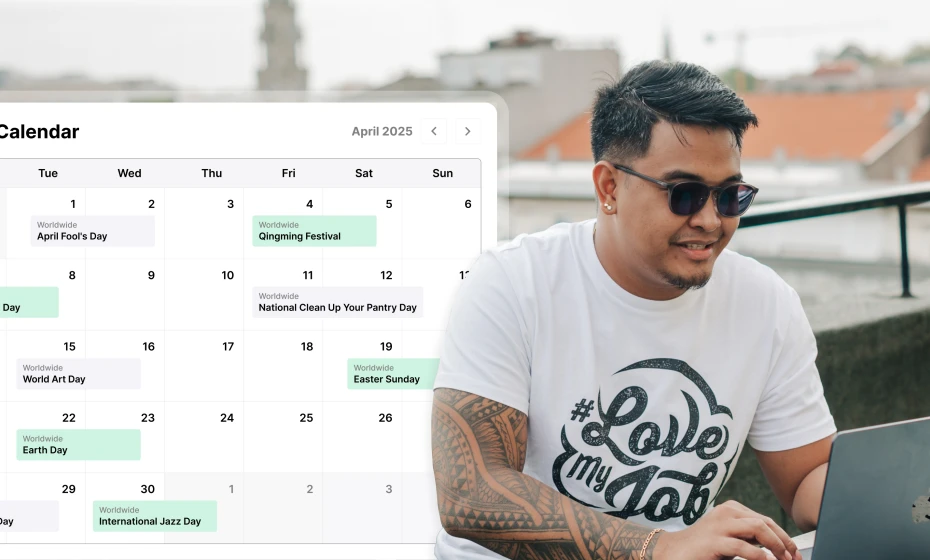This screenshot has width=930, height=560.
Task: Open the April 2025 month label
Action: (382, 131)
